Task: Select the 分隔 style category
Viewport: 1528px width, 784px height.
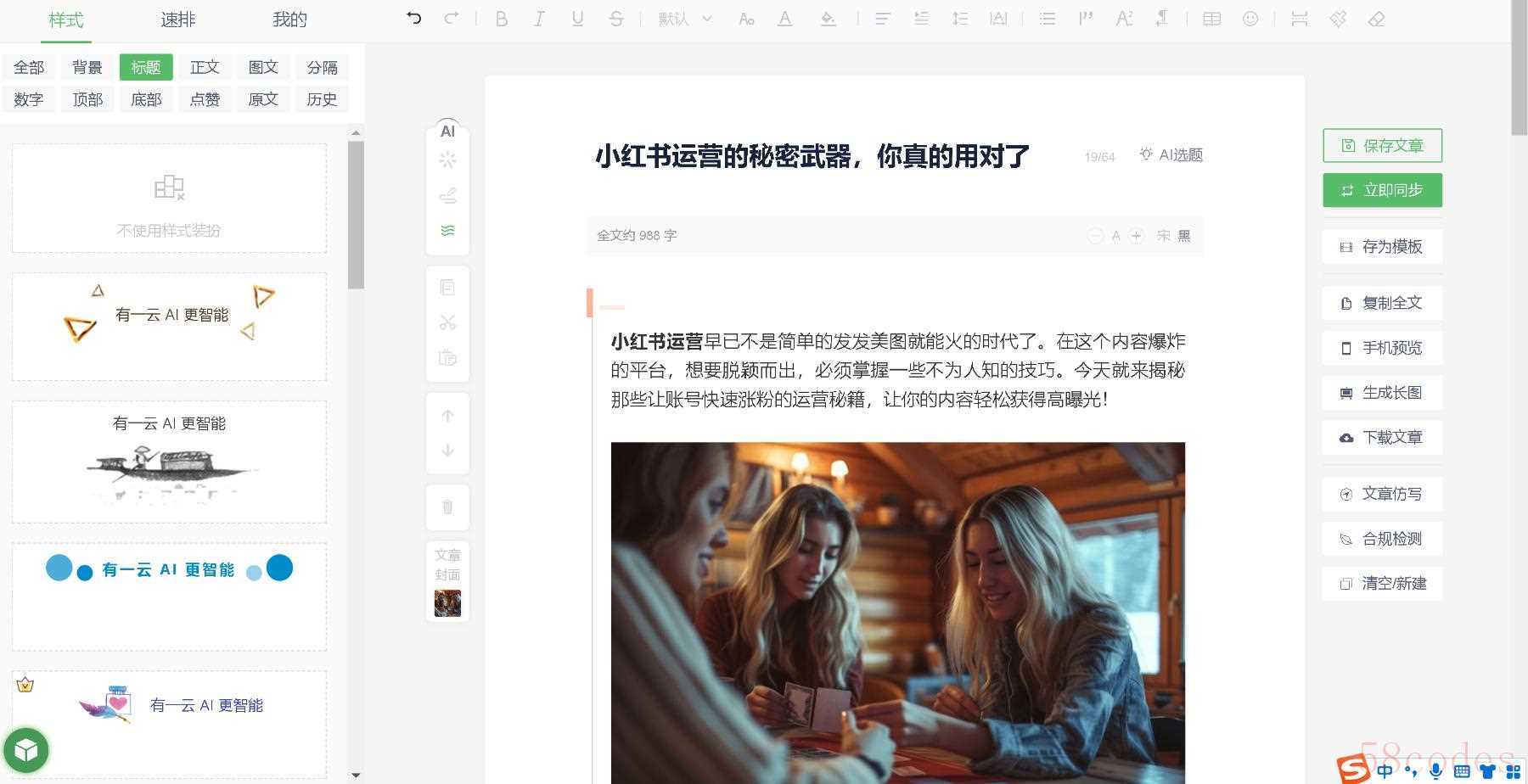Action: (x=322, y=67)
